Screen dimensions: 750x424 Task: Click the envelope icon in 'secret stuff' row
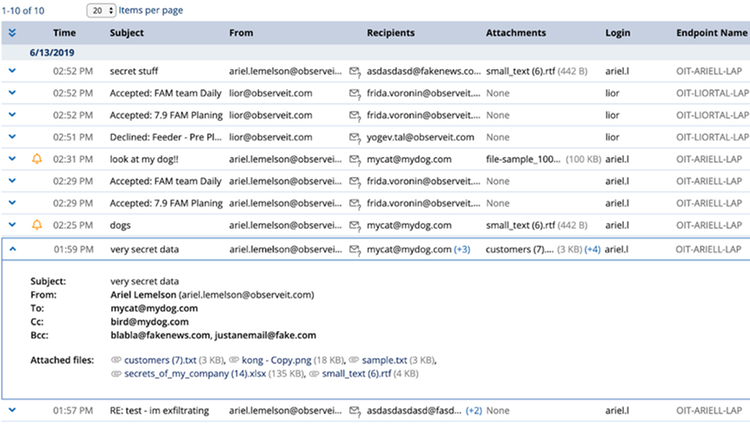[x=354, y=72]
